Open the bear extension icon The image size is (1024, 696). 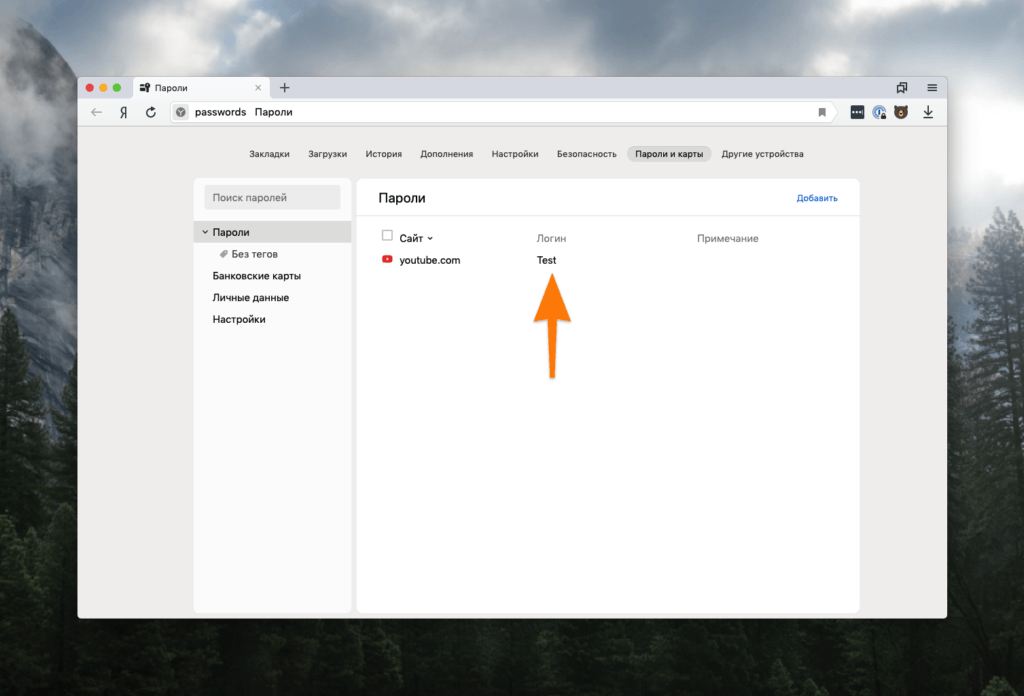coord(901,112)
